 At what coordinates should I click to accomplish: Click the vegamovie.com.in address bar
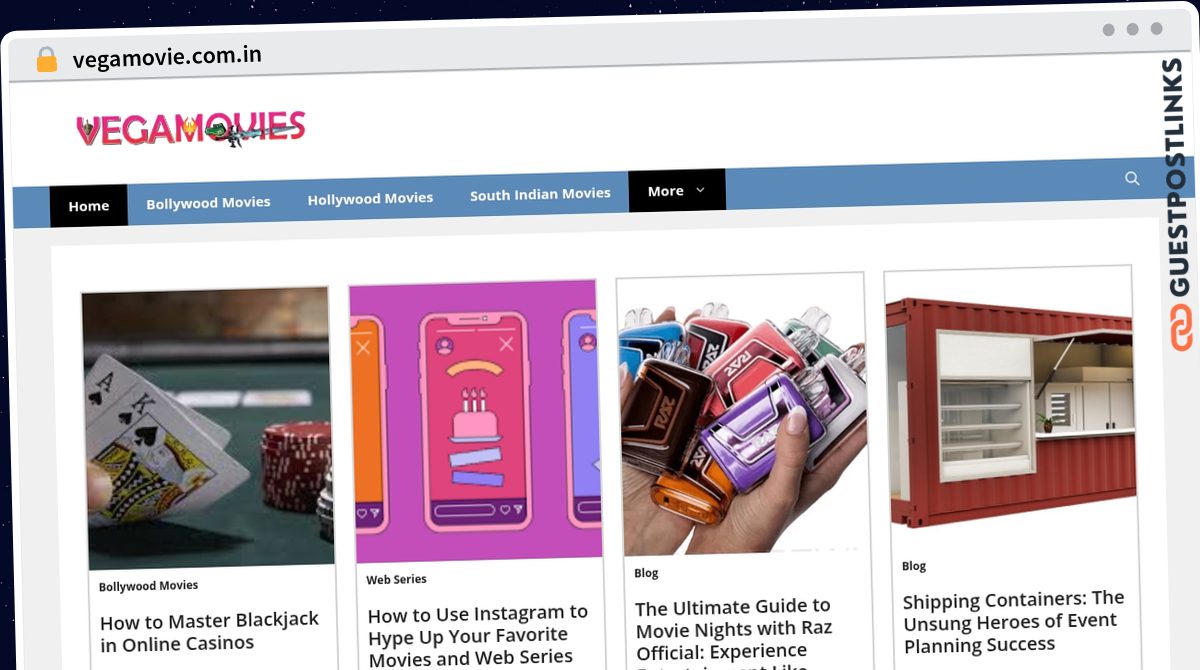tap(167, 57)
